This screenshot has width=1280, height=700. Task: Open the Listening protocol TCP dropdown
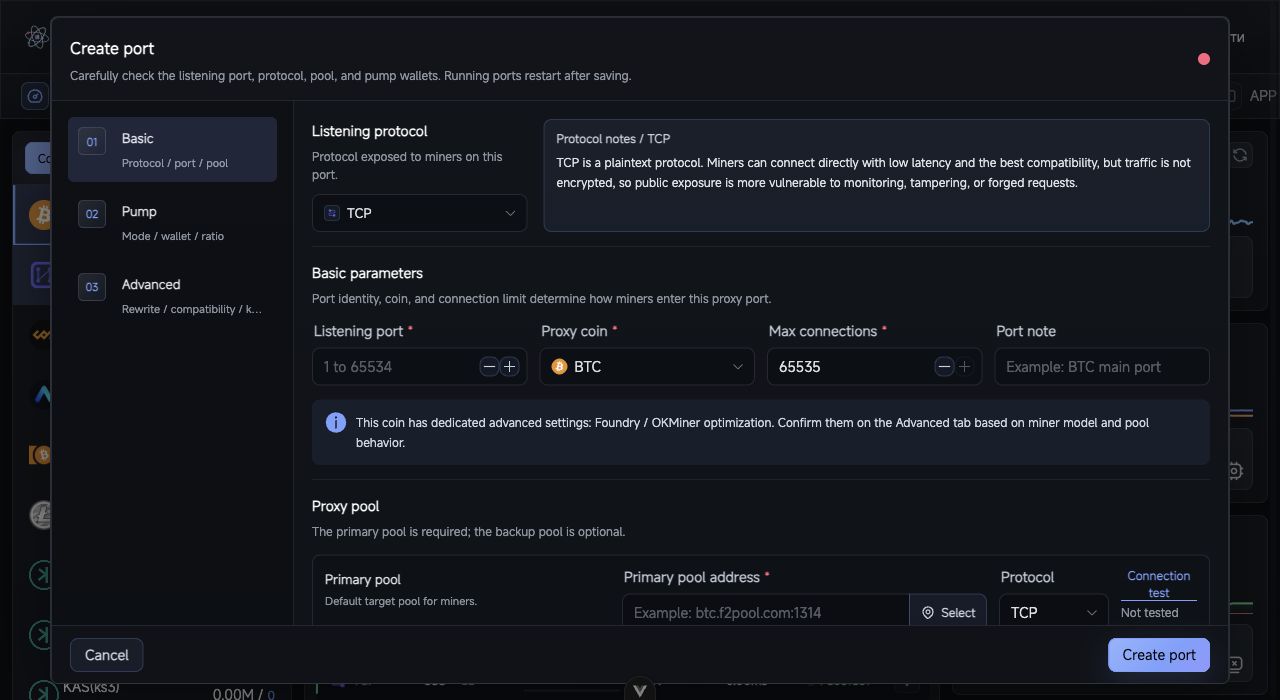coord(419,213)
